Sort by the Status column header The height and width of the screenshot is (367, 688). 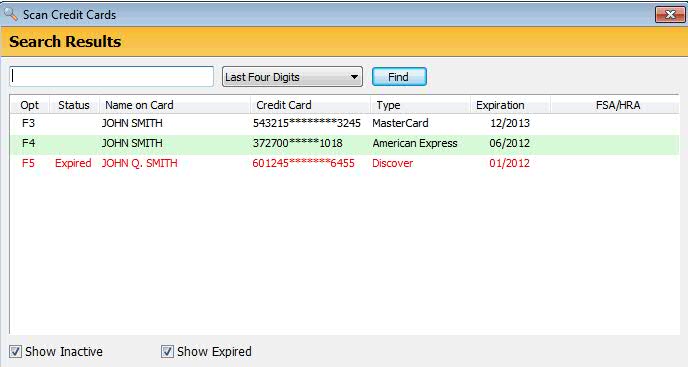point(74,105)
